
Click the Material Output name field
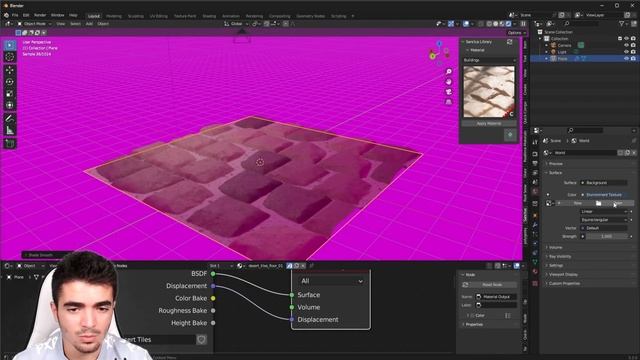pyautogui.click(x=496, y=297)
